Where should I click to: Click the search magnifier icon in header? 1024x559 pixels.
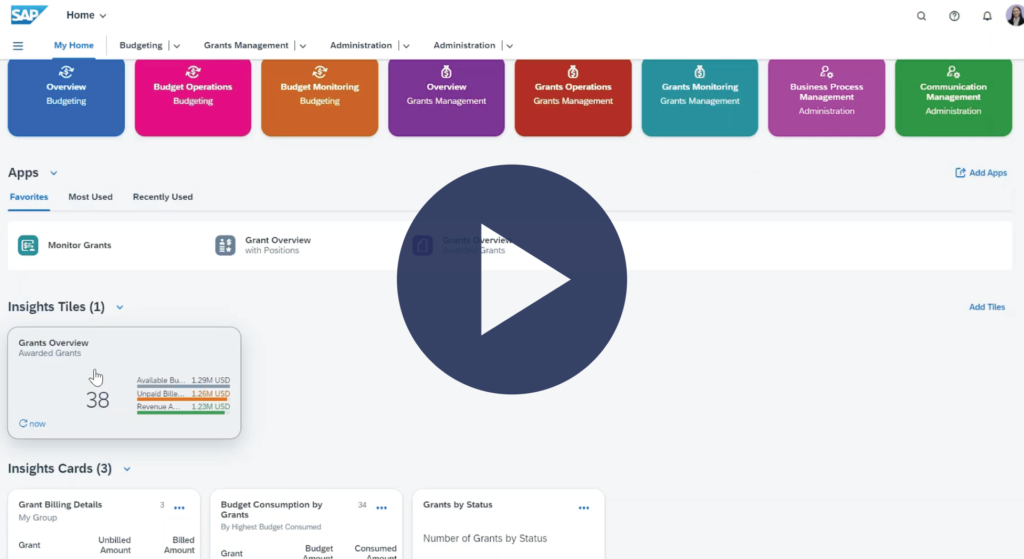pyautogui.click(x=921, y=16)
